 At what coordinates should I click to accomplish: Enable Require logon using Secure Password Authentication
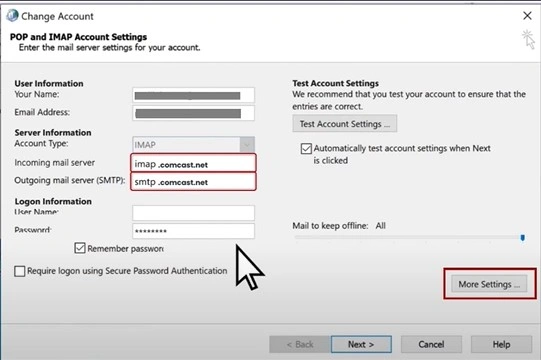[20, 271]
